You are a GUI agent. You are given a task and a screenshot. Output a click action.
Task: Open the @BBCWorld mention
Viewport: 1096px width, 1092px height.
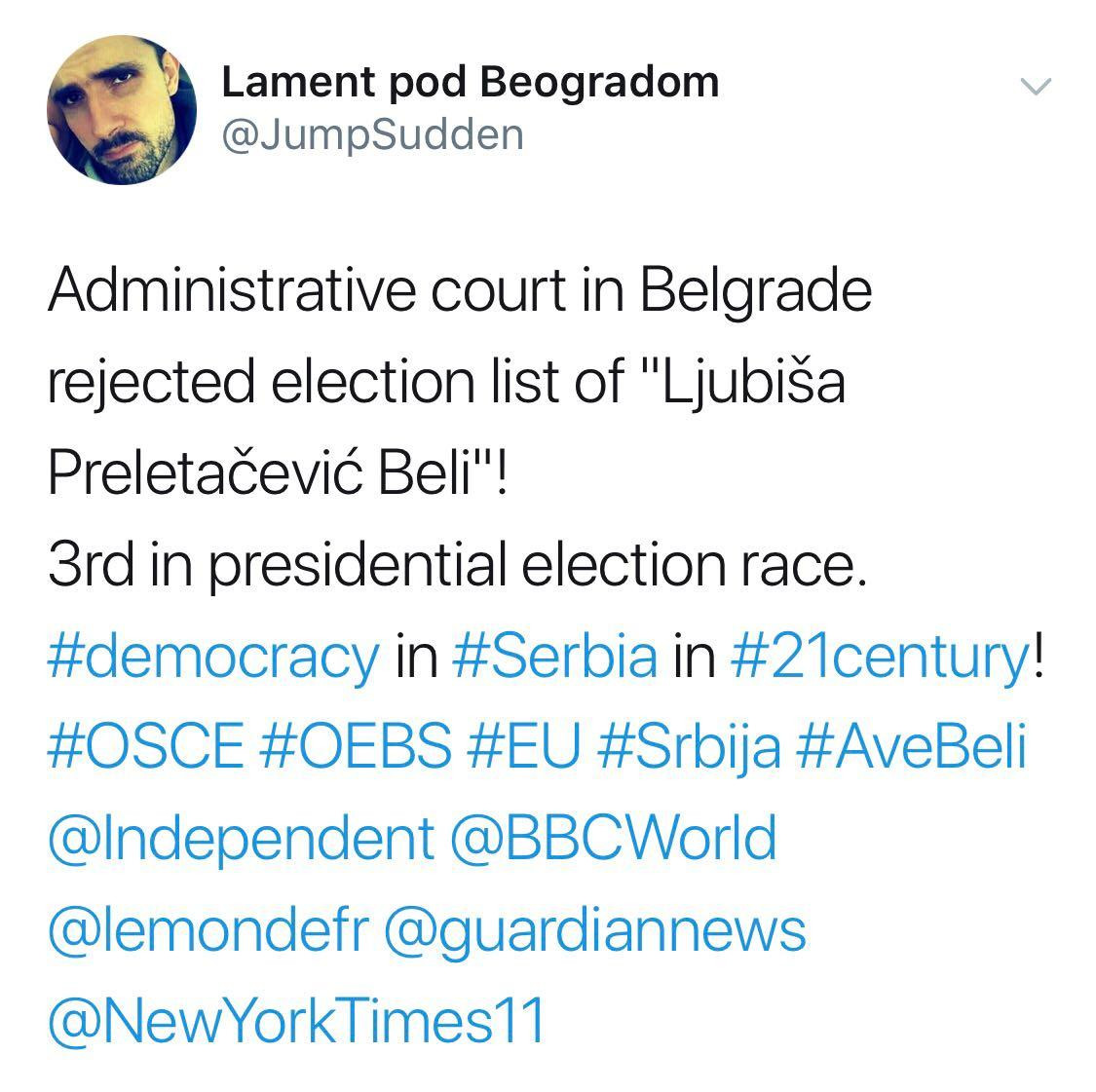click(614, 840)
